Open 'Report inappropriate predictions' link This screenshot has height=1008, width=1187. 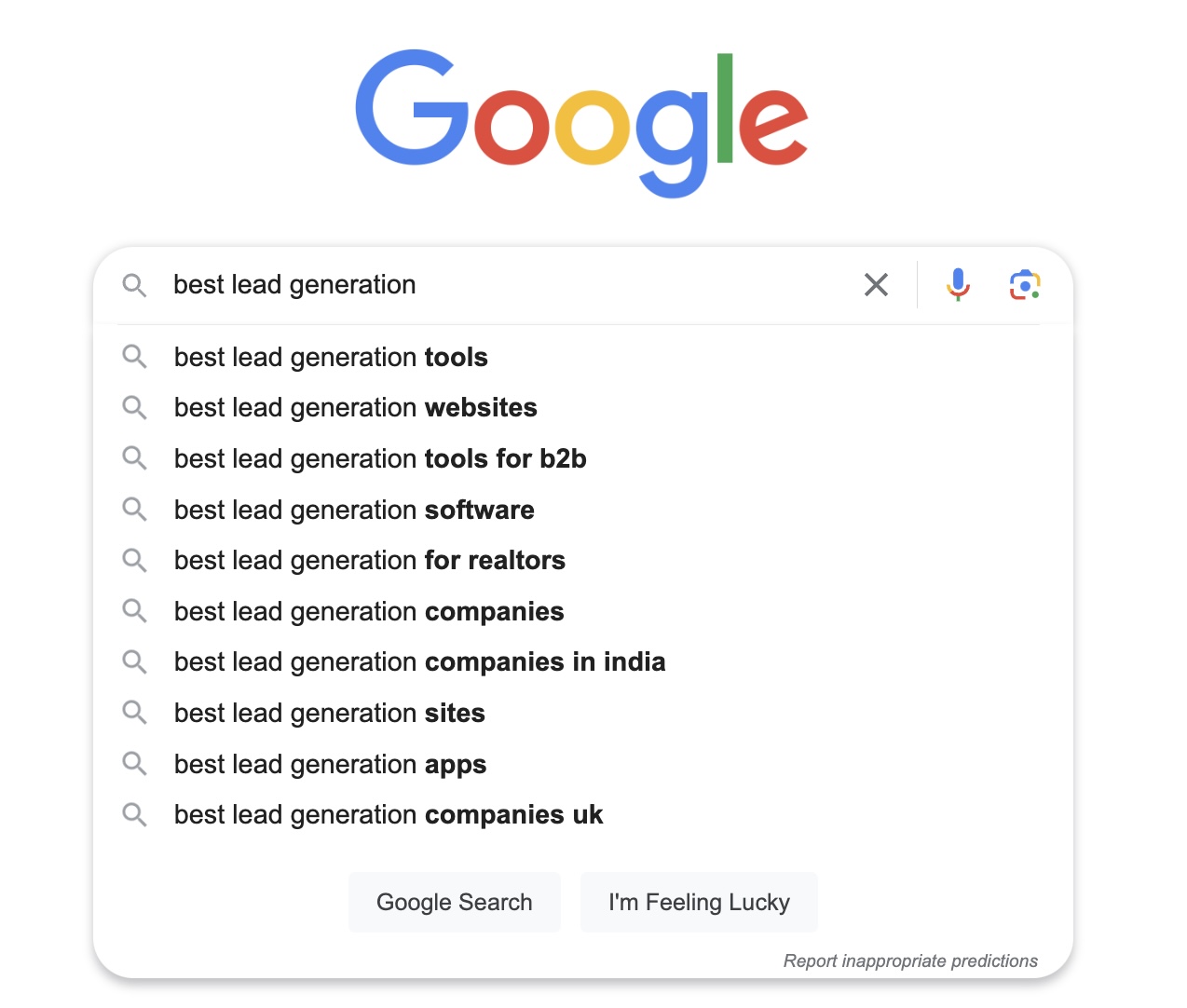coord(910,960)
